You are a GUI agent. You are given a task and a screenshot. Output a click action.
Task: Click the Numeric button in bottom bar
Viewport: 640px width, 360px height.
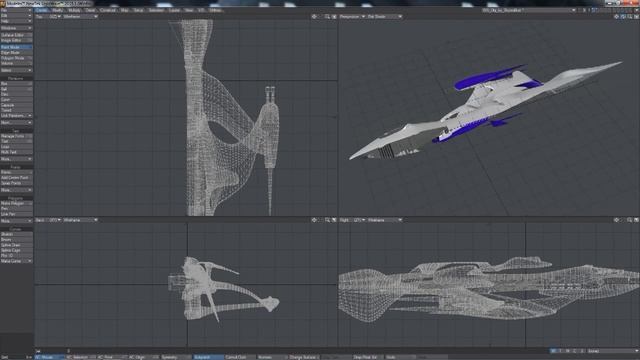[x=272, y=357]
